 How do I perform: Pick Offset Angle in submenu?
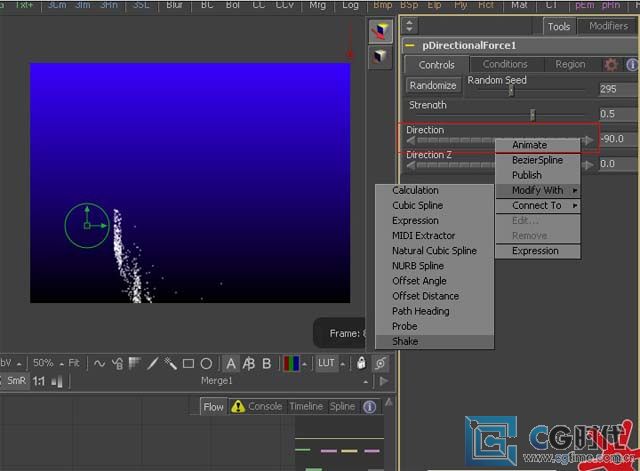(x=435, y=281)
